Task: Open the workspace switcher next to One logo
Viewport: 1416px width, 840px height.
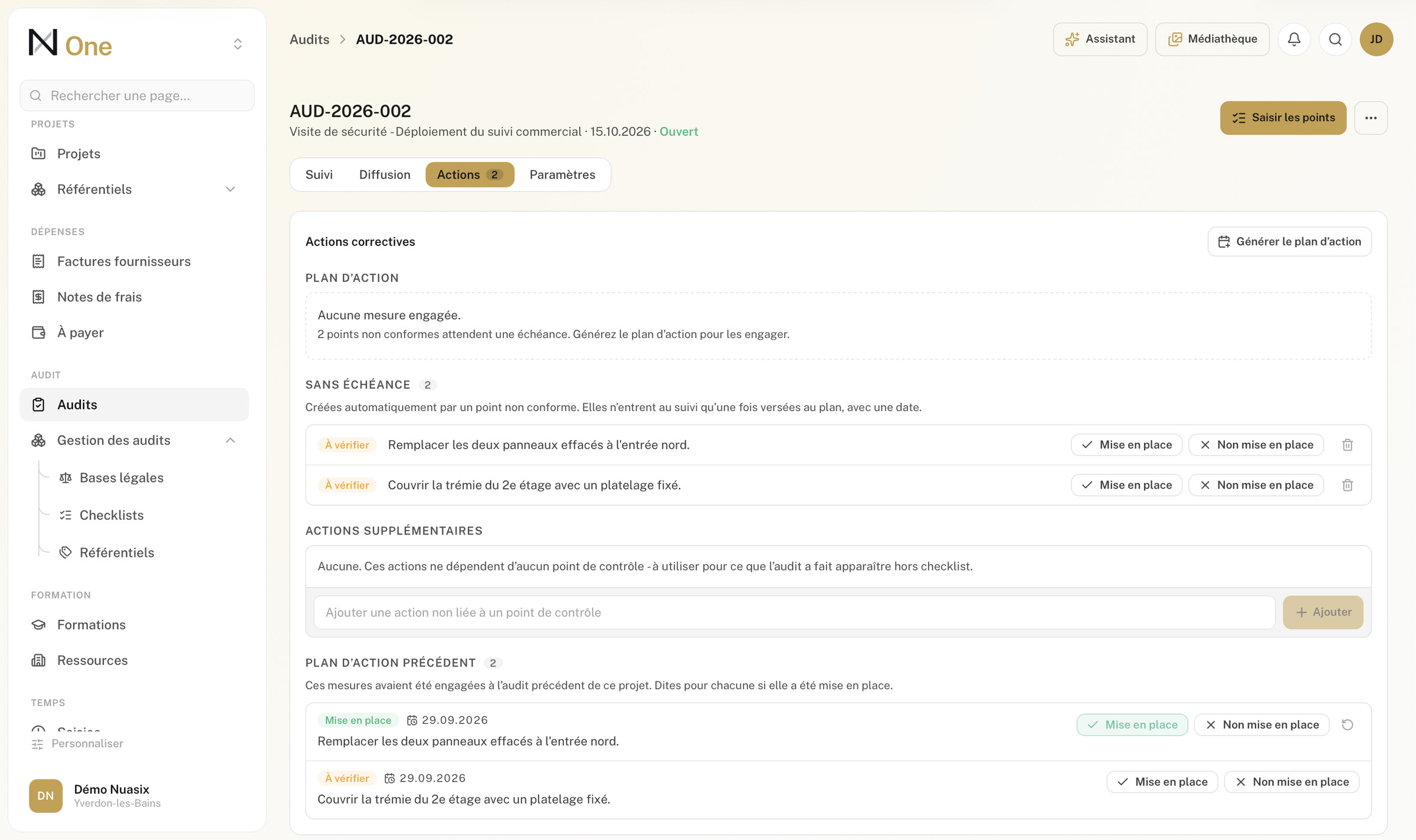Action: pos(238,44)
